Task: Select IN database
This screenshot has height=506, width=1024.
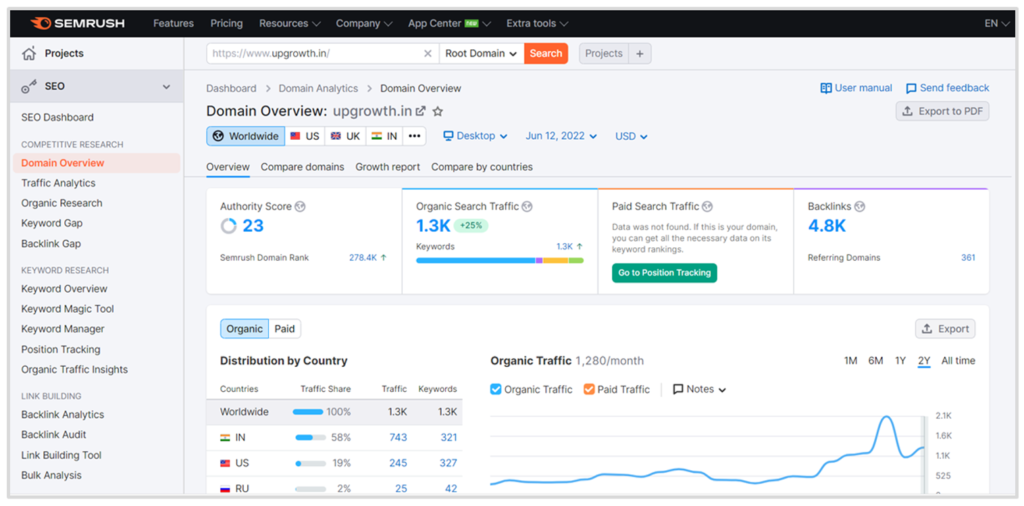Action: pyautogui.click(x=384, y=136)
